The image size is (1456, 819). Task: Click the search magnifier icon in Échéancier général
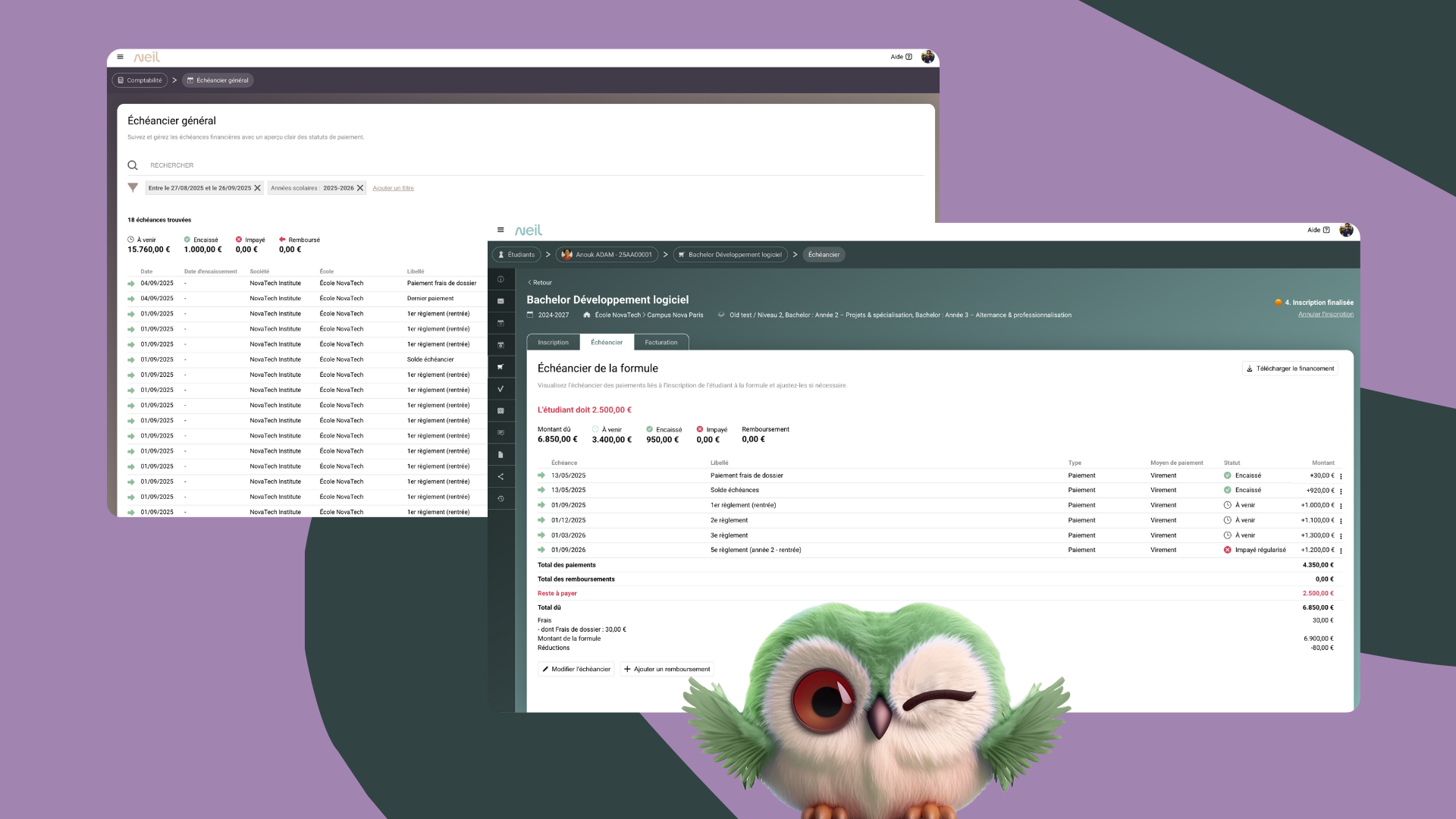click(x=133, y=165)
